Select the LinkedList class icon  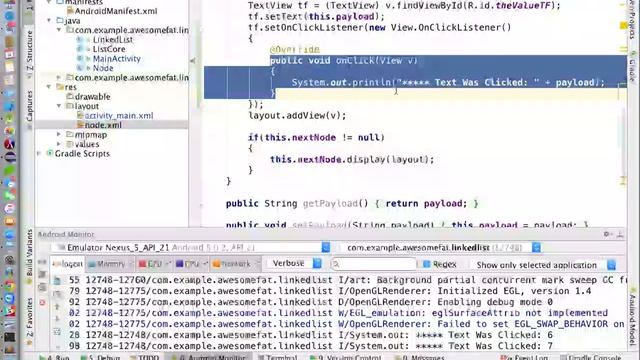point(80,40)
